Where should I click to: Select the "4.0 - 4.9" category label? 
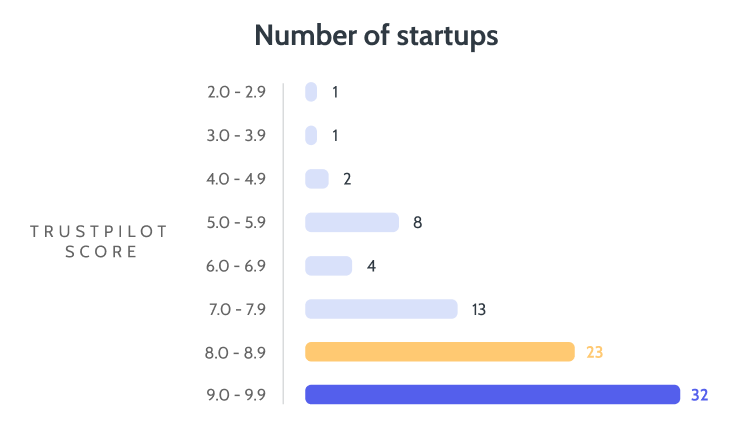(239, 179)
